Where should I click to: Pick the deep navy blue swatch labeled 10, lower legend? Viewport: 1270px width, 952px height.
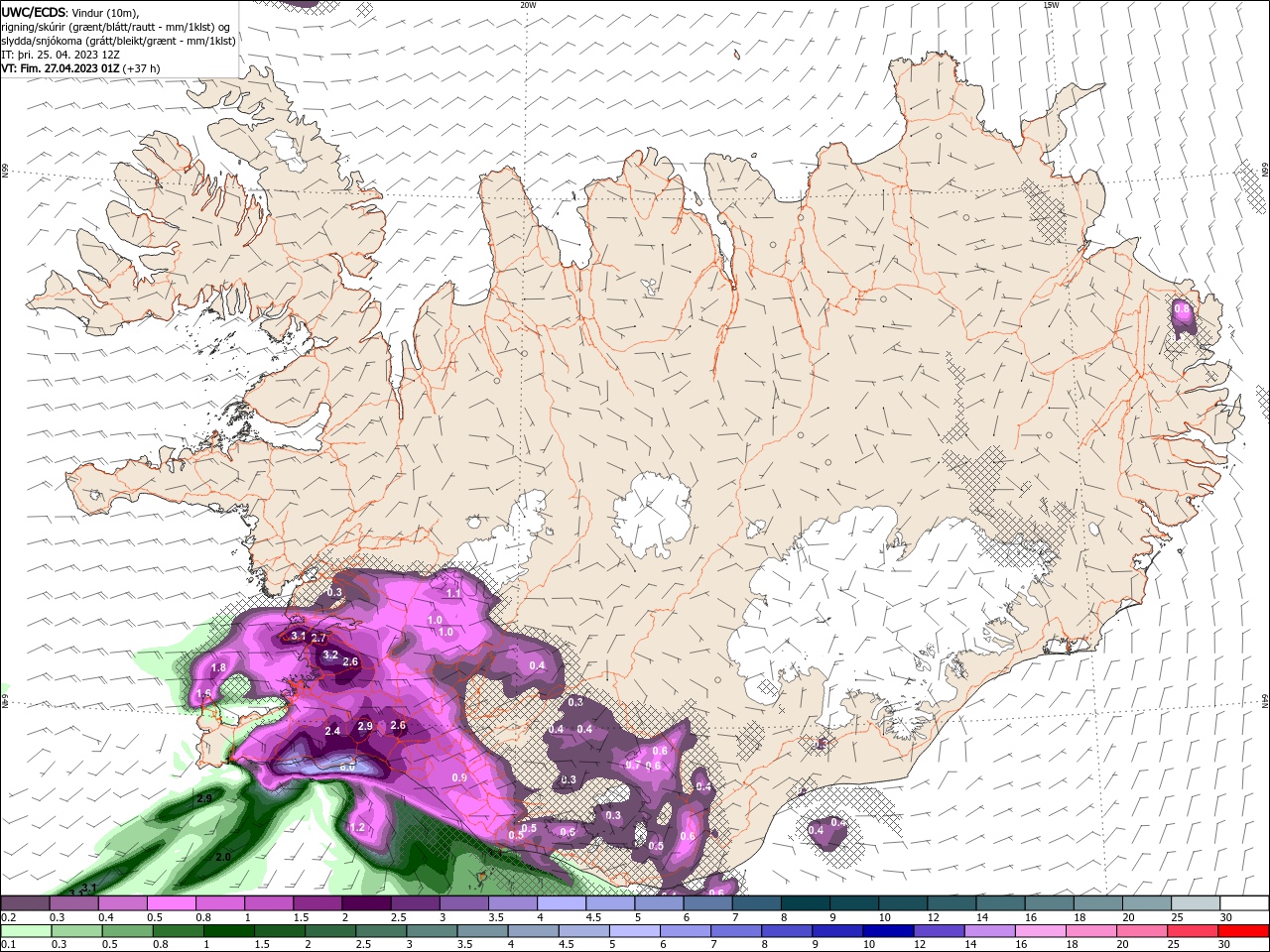click(x=888, y=931)
